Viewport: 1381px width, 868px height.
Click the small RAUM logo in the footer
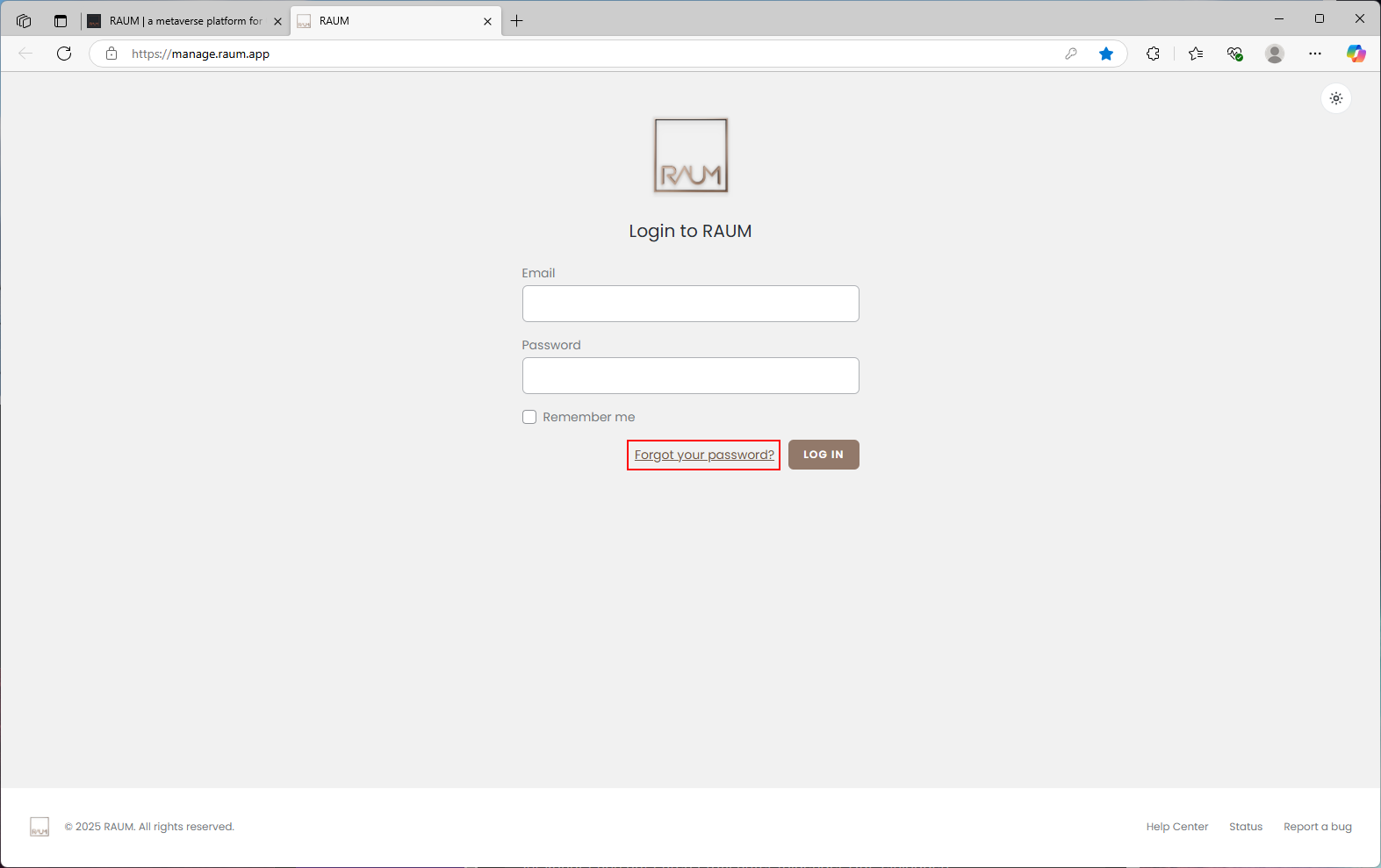click(40, 827)
